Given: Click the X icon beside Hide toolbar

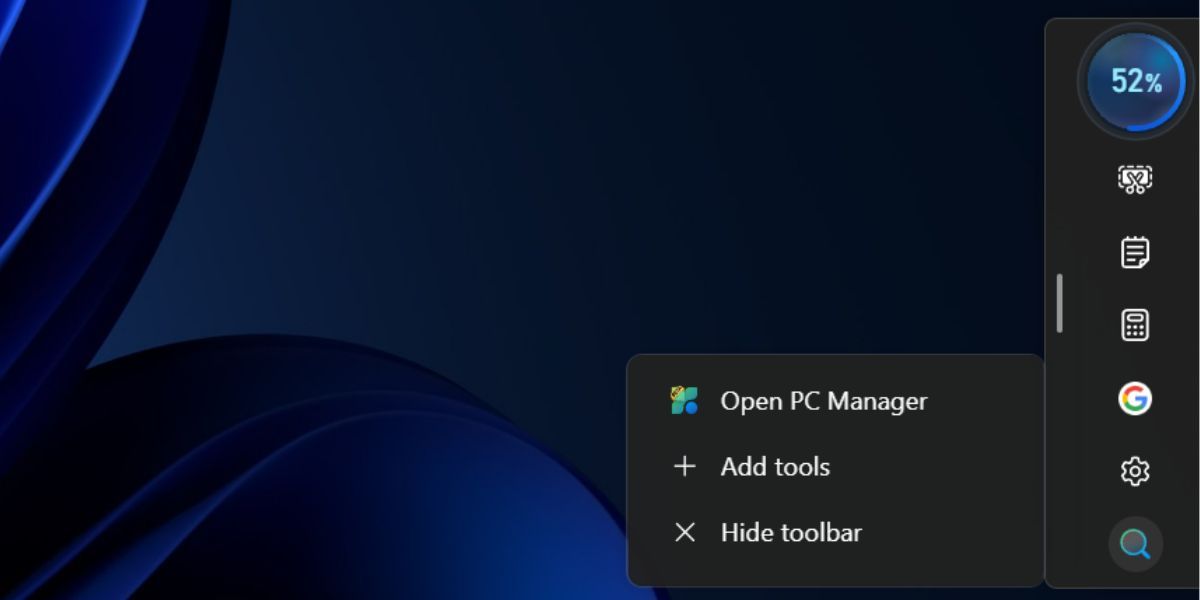Looking at the screenshot, I should pyautogui.click(x=684, y=533).
